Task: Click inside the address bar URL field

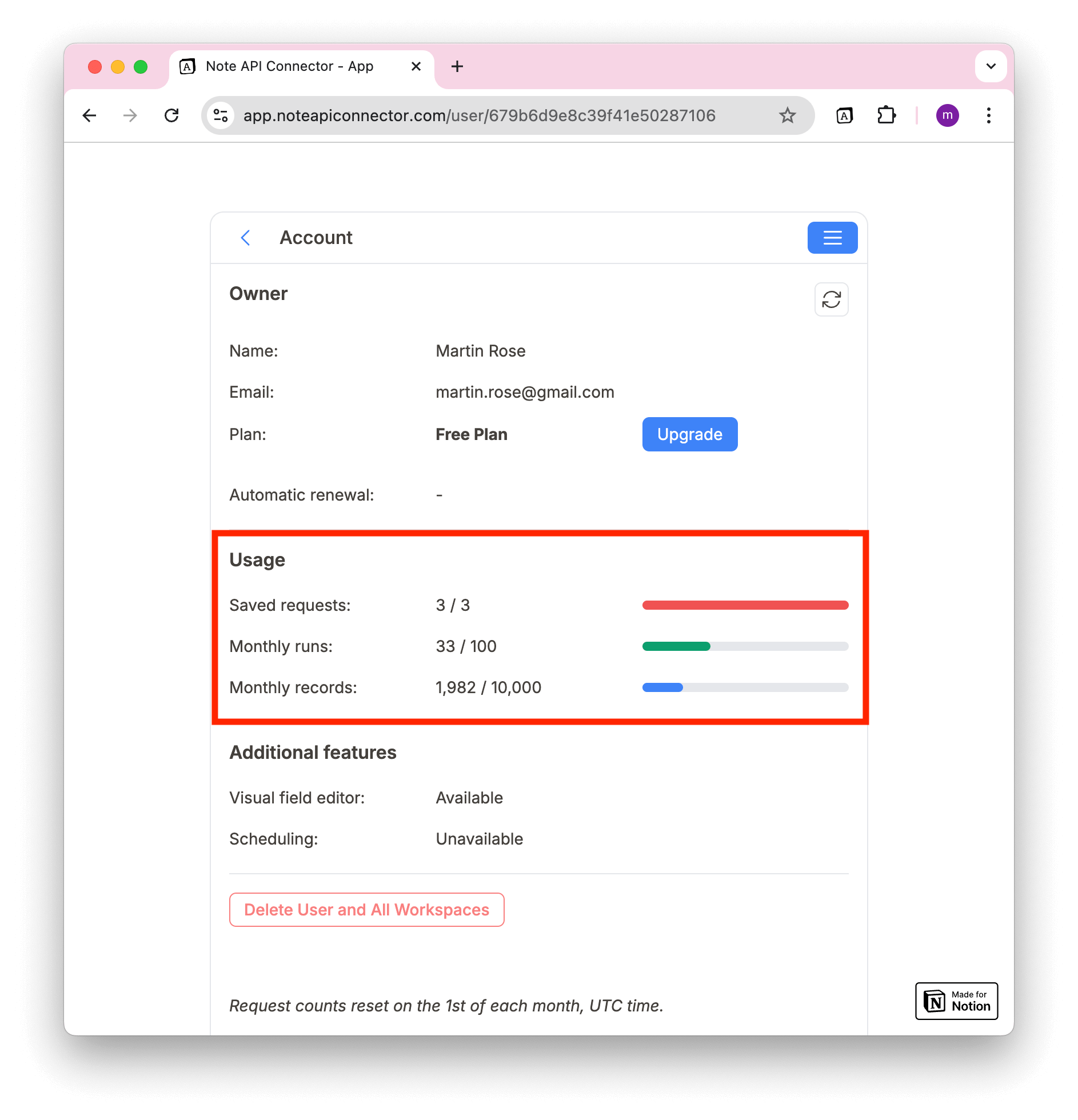Action: click(x=479, y=115)
